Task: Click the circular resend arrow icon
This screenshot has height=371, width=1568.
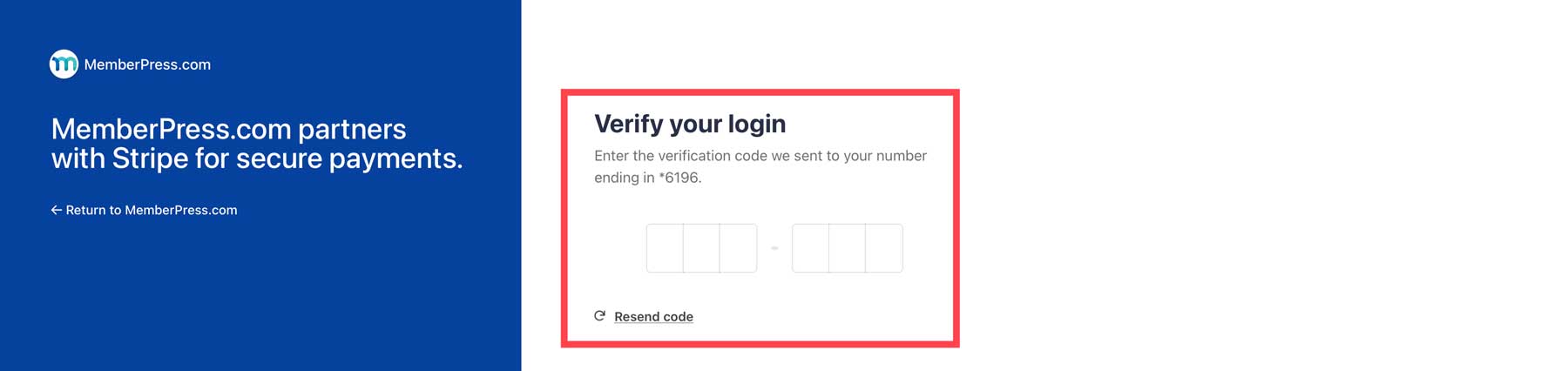Action: click(599, 316)
